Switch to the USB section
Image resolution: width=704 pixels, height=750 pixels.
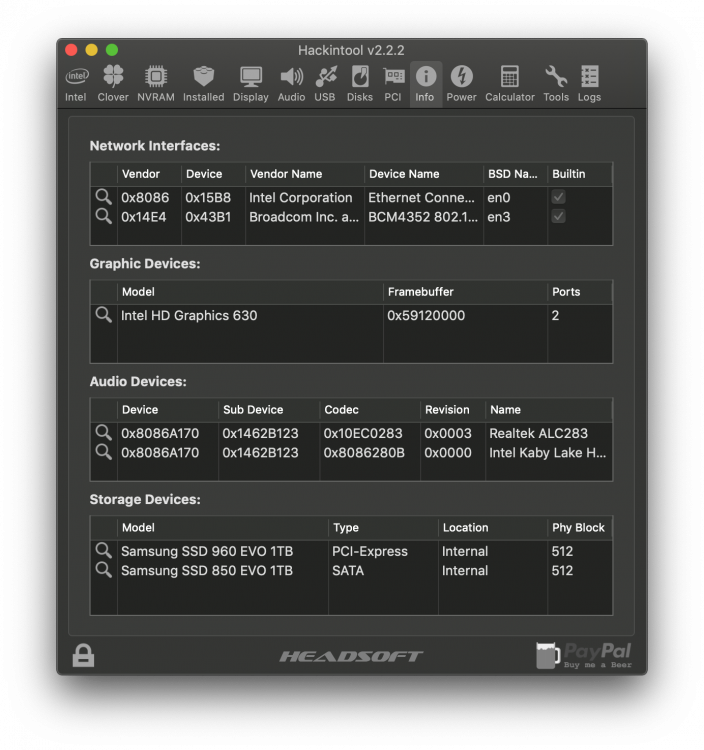pyautogui.click(x=325, y=84)
